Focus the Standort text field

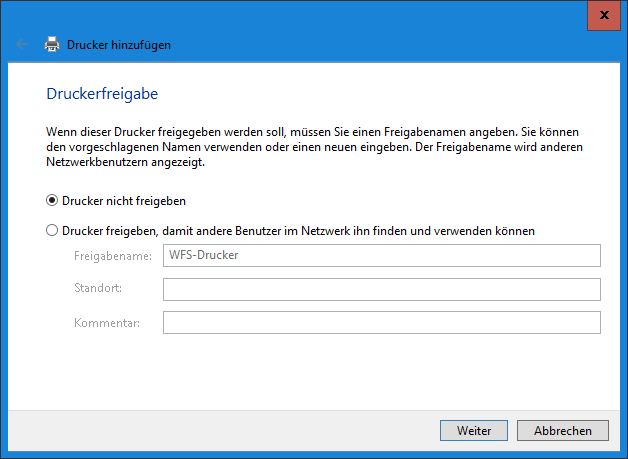click(x=381, y=289)
